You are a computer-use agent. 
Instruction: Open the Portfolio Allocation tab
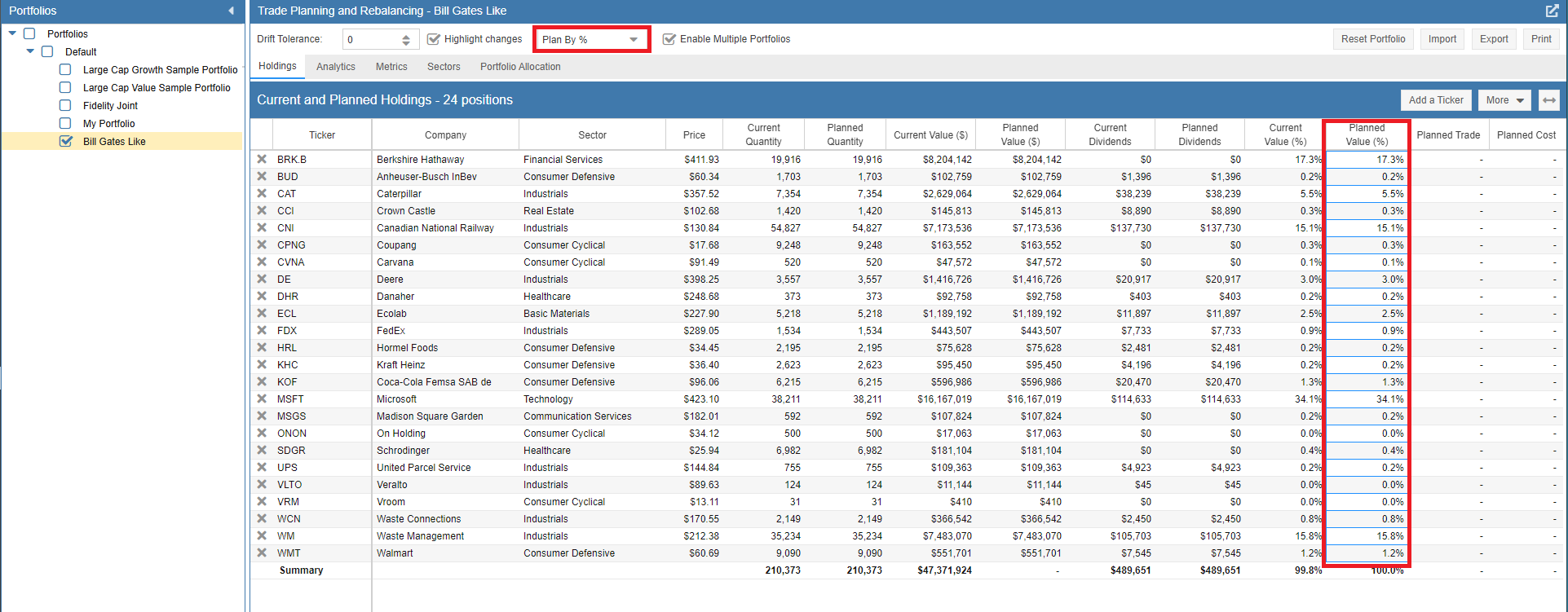pyautogui.click(x=520, y=67)
